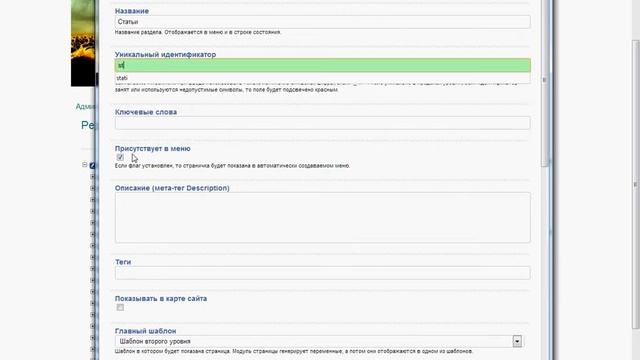Focus the Название field containing Статьи
Screen dimensions: 640x360
point(322,22)
